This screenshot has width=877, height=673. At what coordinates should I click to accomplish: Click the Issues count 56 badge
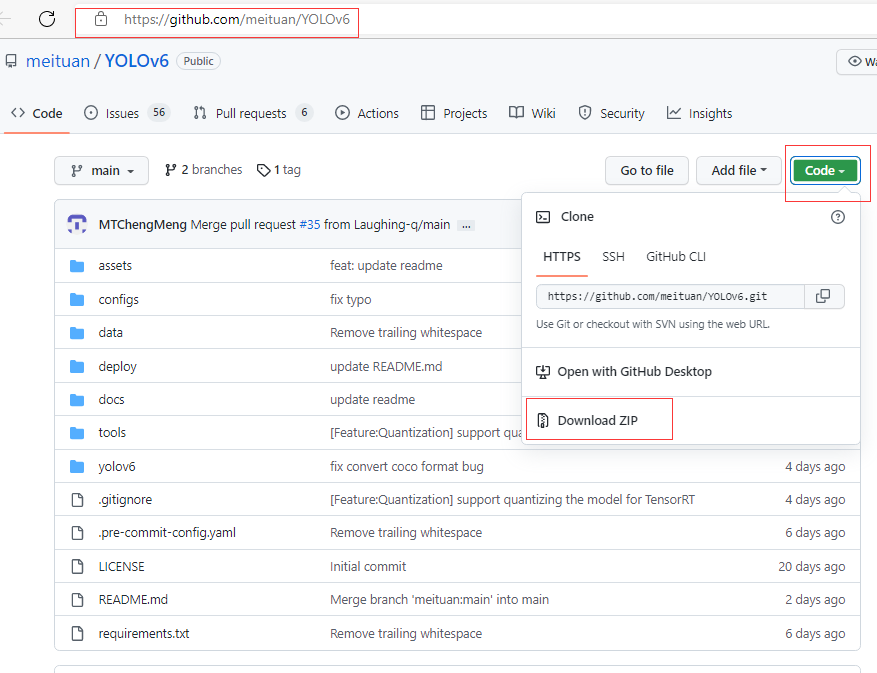(159, 113)
